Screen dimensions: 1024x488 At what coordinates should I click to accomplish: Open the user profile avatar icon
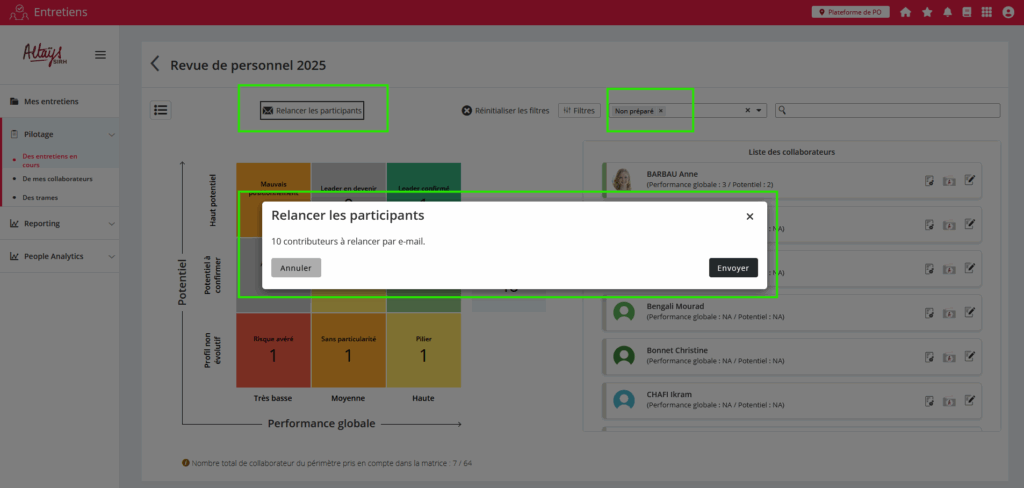1008,12
